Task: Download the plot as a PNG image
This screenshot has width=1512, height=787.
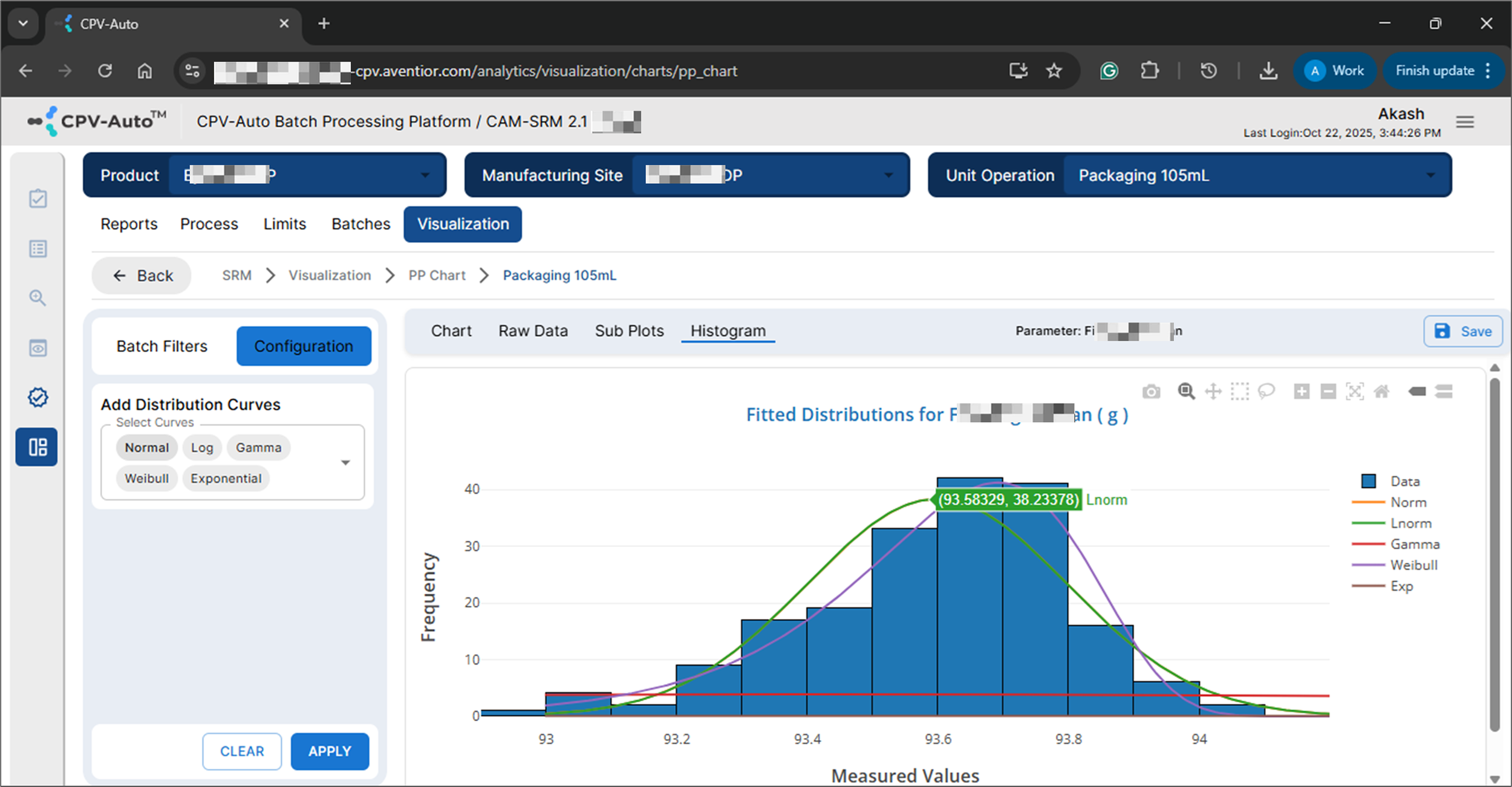Action: pyautogui.click(x=1152, y=391)
